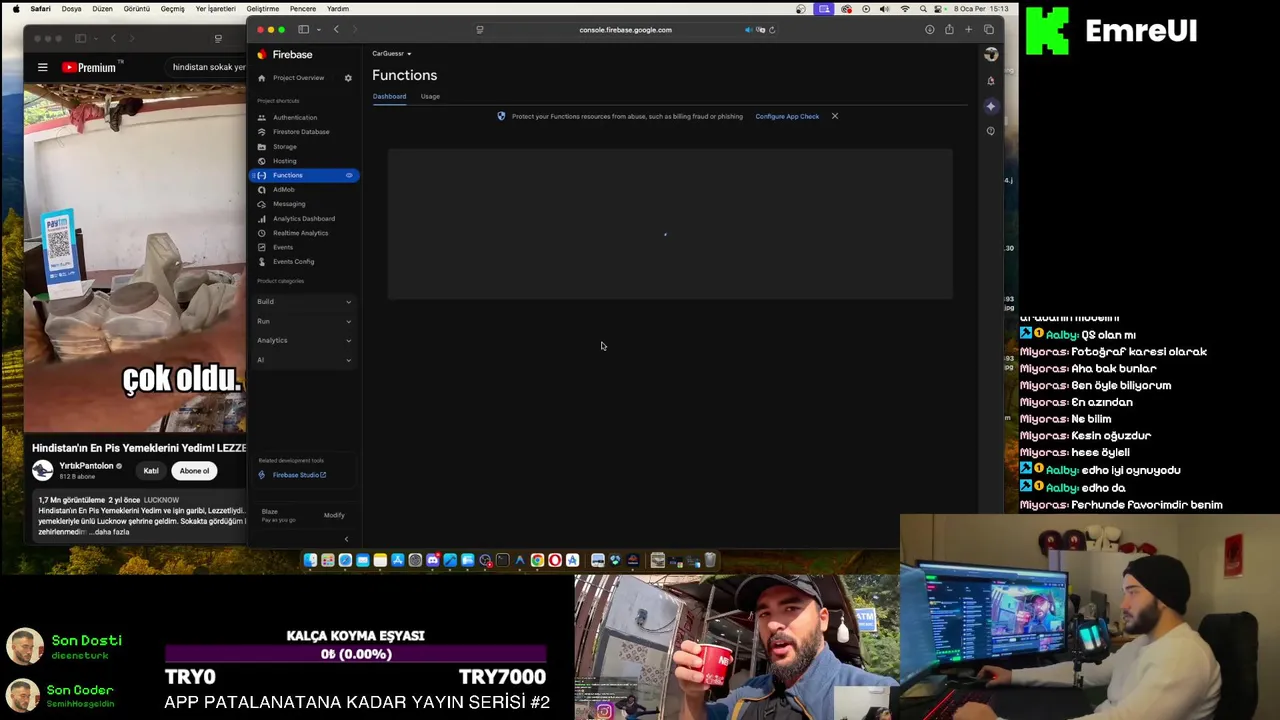Open the Geliştirme menu
1280x720 pixels.
coord(263,9)
